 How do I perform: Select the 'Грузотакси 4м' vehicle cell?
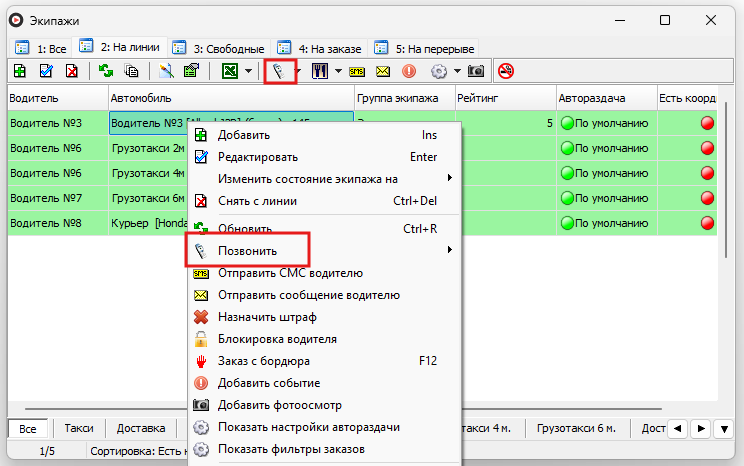149,173
